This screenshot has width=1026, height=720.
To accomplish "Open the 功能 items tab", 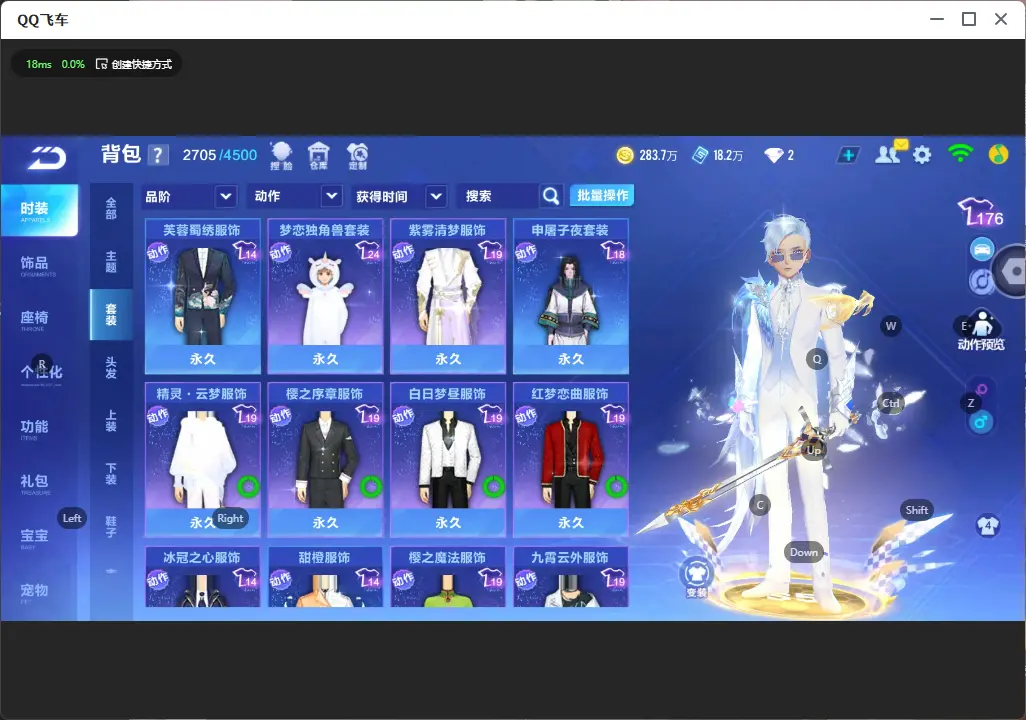I will (x=35, y=427).
